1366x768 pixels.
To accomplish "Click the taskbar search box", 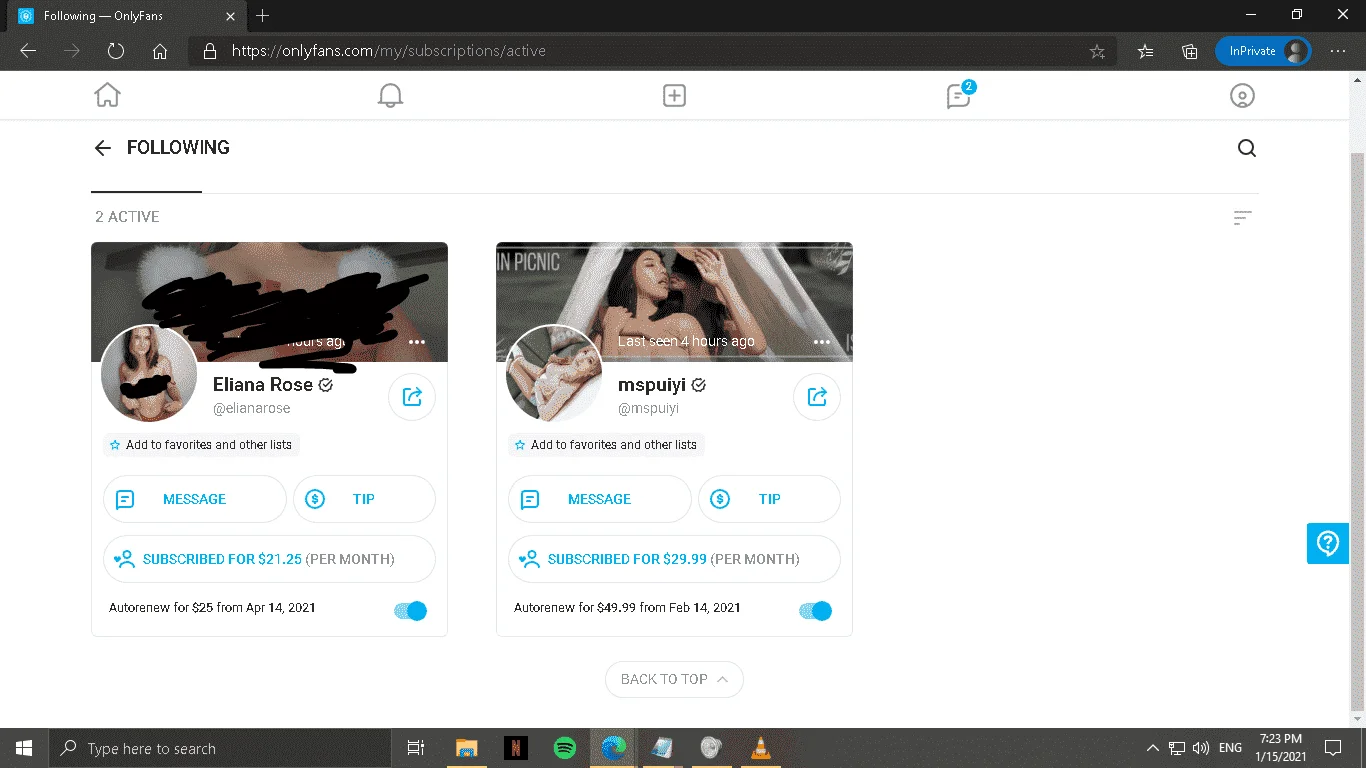I will point(220,748).
